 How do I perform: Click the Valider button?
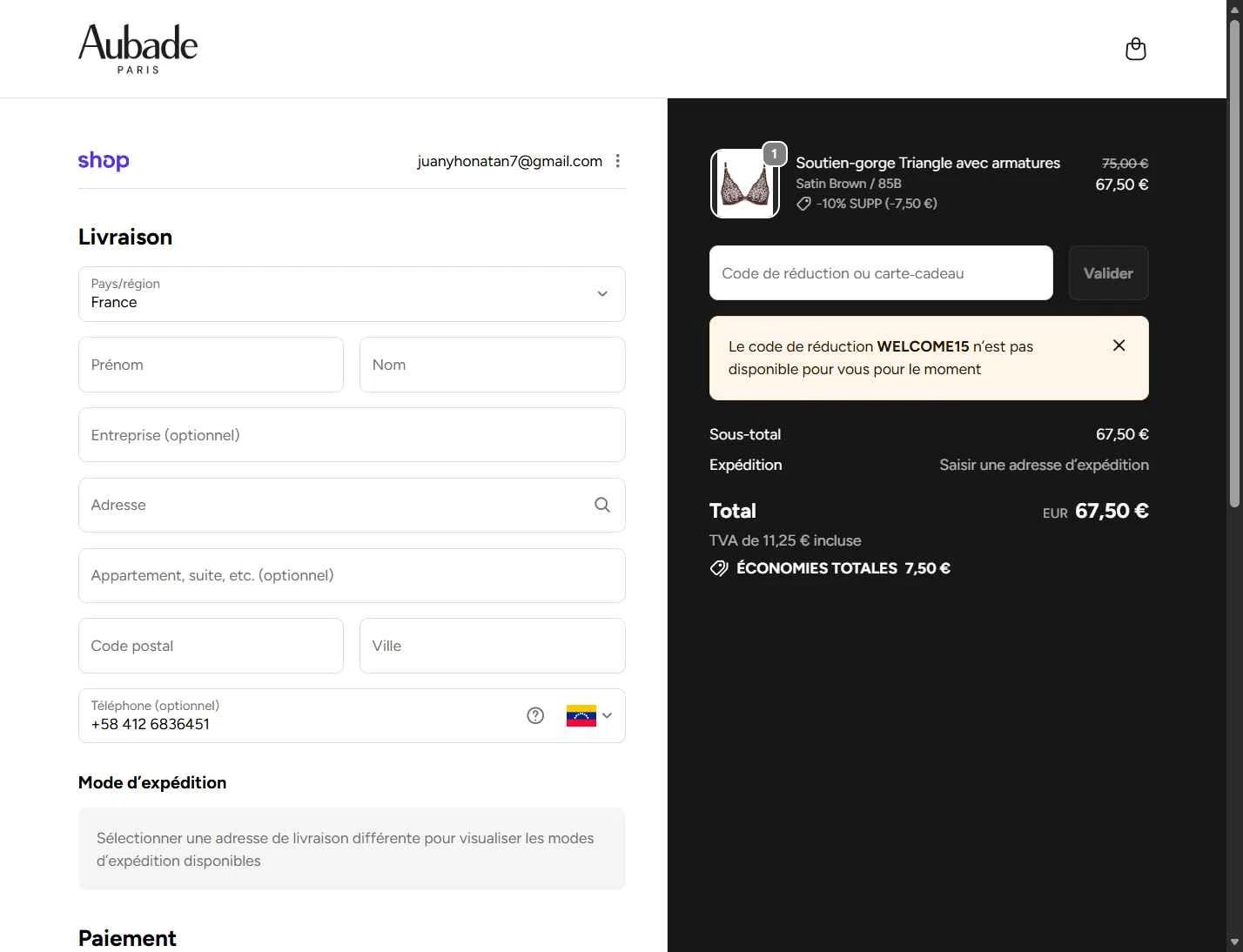[1108, 273]
